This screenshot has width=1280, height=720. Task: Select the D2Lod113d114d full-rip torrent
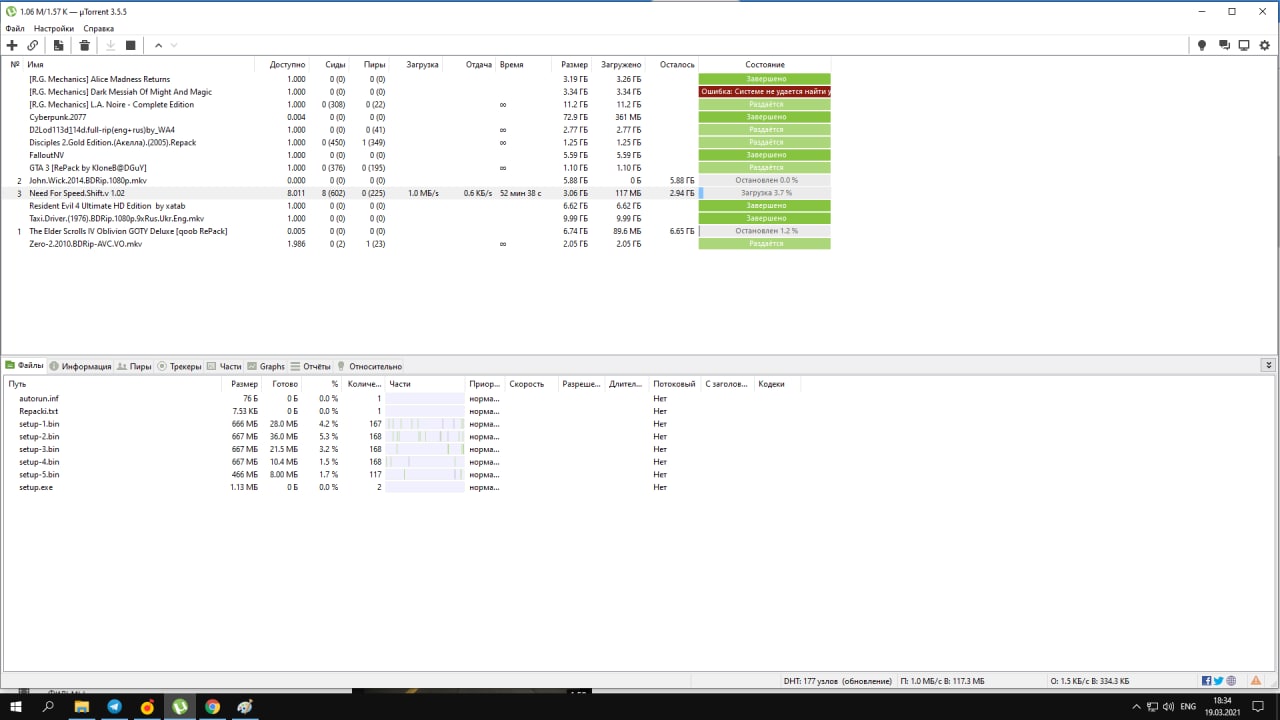click(418, 130)
